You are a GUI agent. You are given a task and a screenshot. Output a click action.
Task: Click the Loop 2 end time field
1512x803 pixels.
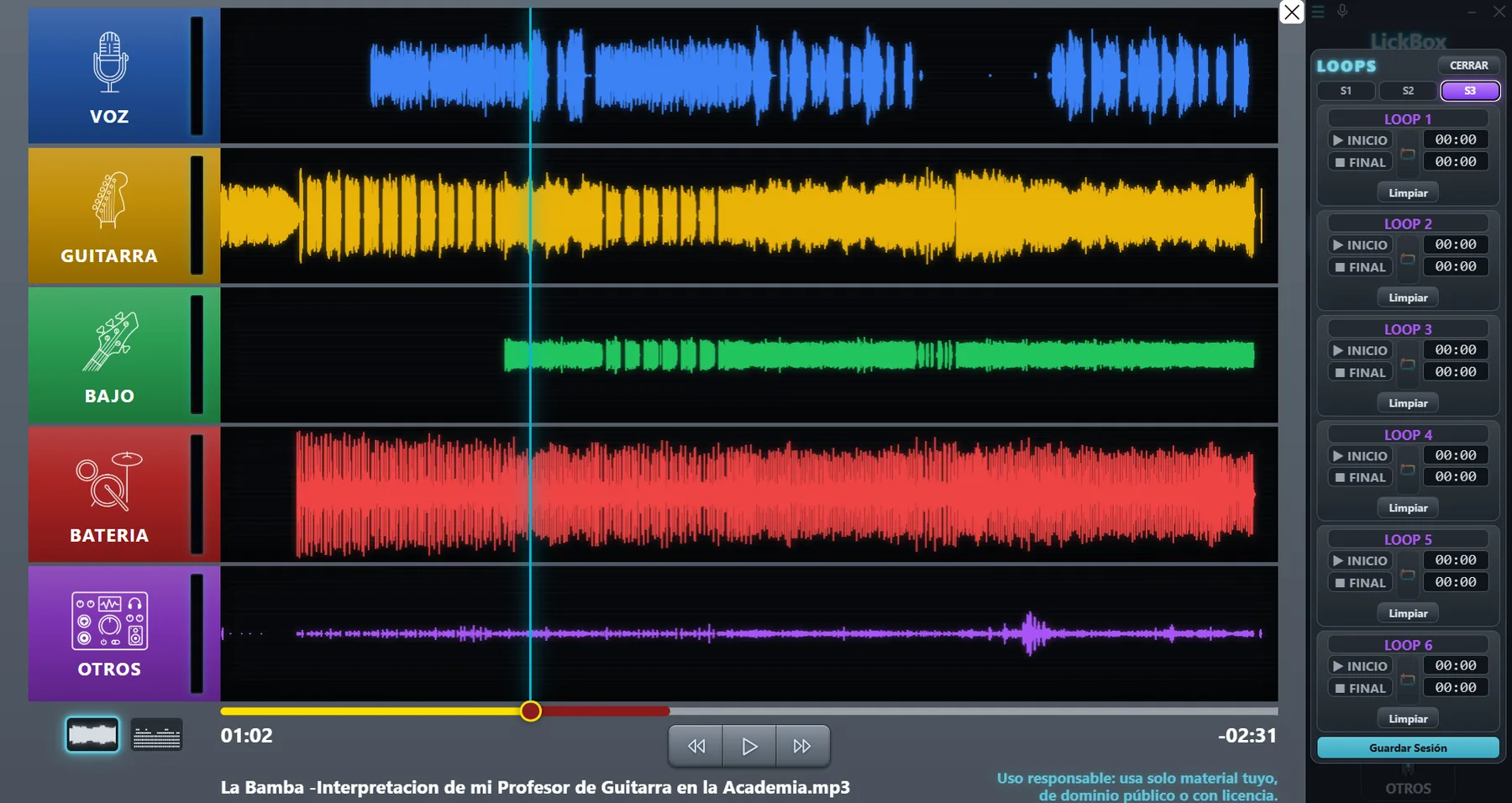point(1456,266)
